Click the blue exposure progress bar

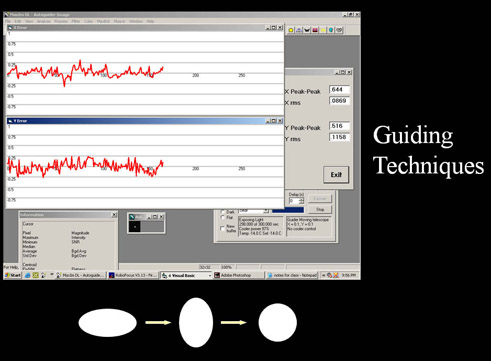[288, 210]
